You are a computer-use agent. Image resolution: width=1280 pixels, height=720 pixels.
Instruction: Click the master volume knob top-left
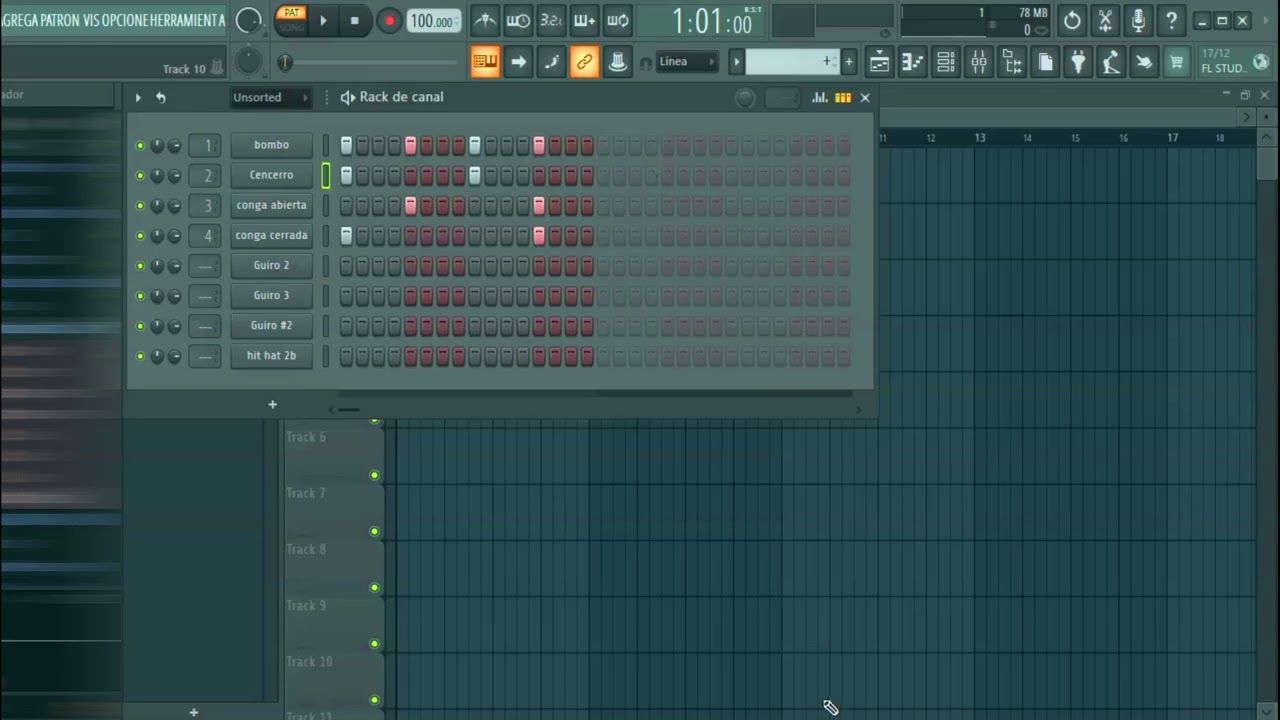249,20
